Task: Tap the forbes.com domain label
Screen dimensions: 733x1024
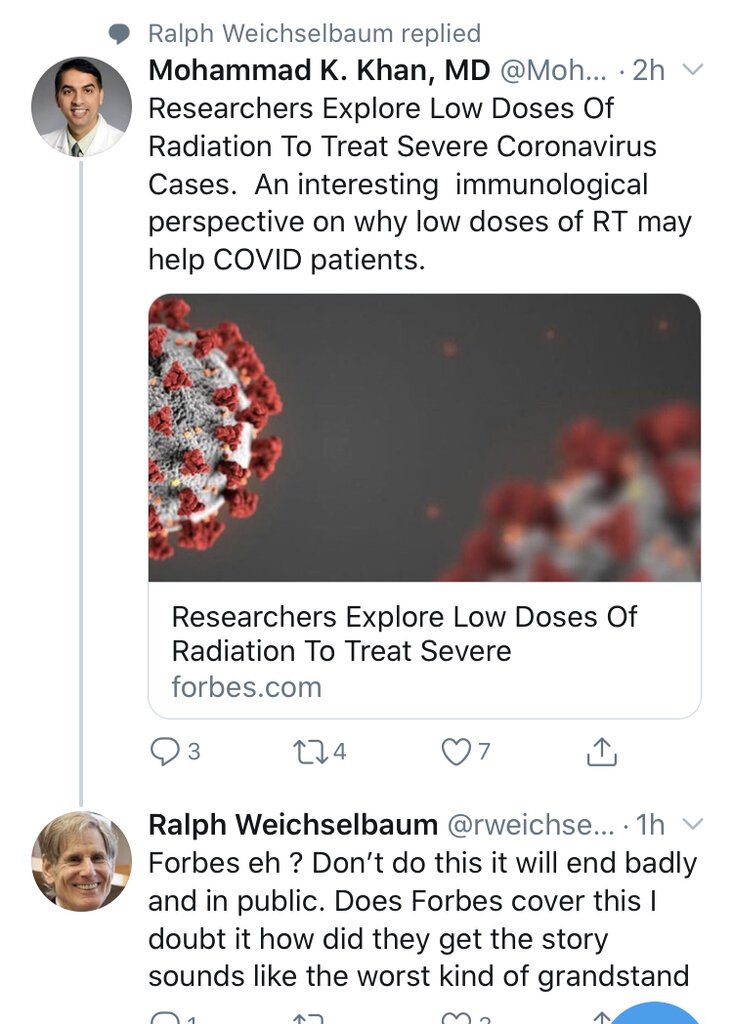Action: pyautogui.click(x=246, y=688)
